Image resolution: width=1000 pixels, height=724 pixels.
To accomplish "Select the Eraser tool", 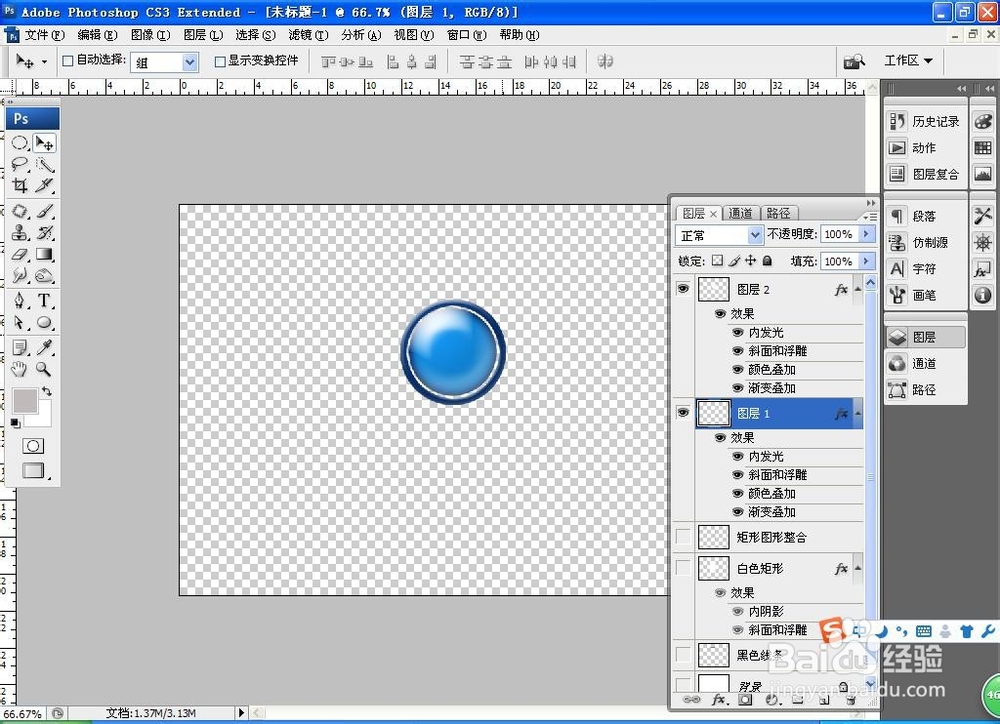I will (x=20, y=254).
